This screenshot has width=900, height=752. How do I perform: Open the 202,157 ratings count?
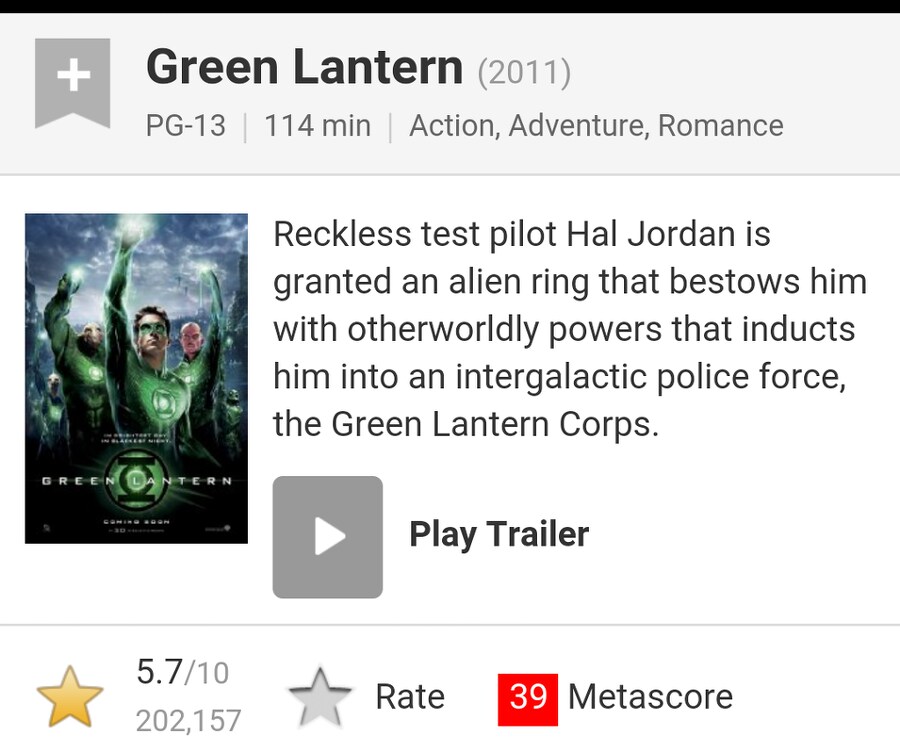pos(188,720)
